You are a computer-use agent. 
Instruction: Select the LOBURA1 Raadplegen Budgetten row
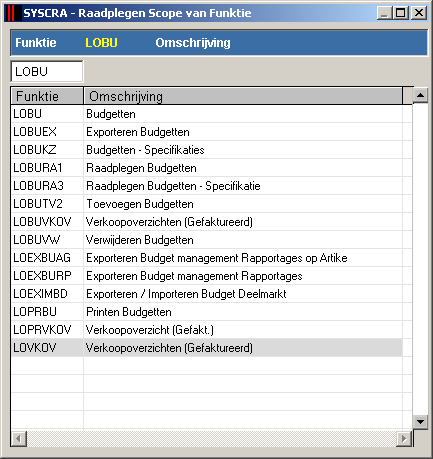coord(207,168)
